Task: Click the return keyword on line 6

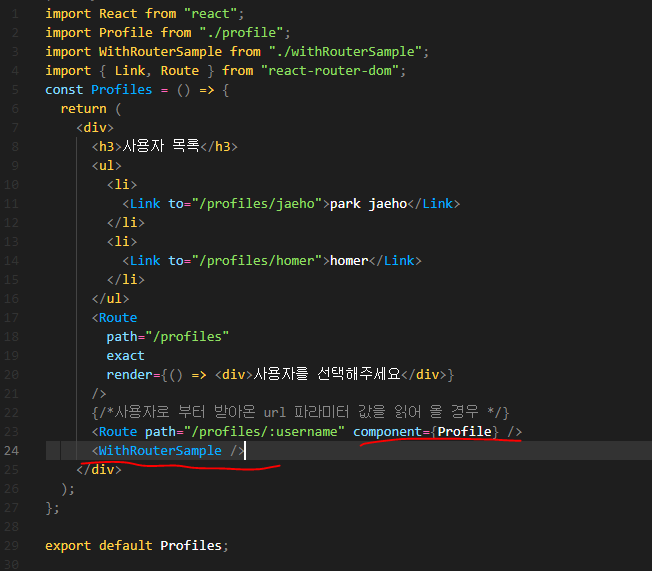Action: (83, 109)
